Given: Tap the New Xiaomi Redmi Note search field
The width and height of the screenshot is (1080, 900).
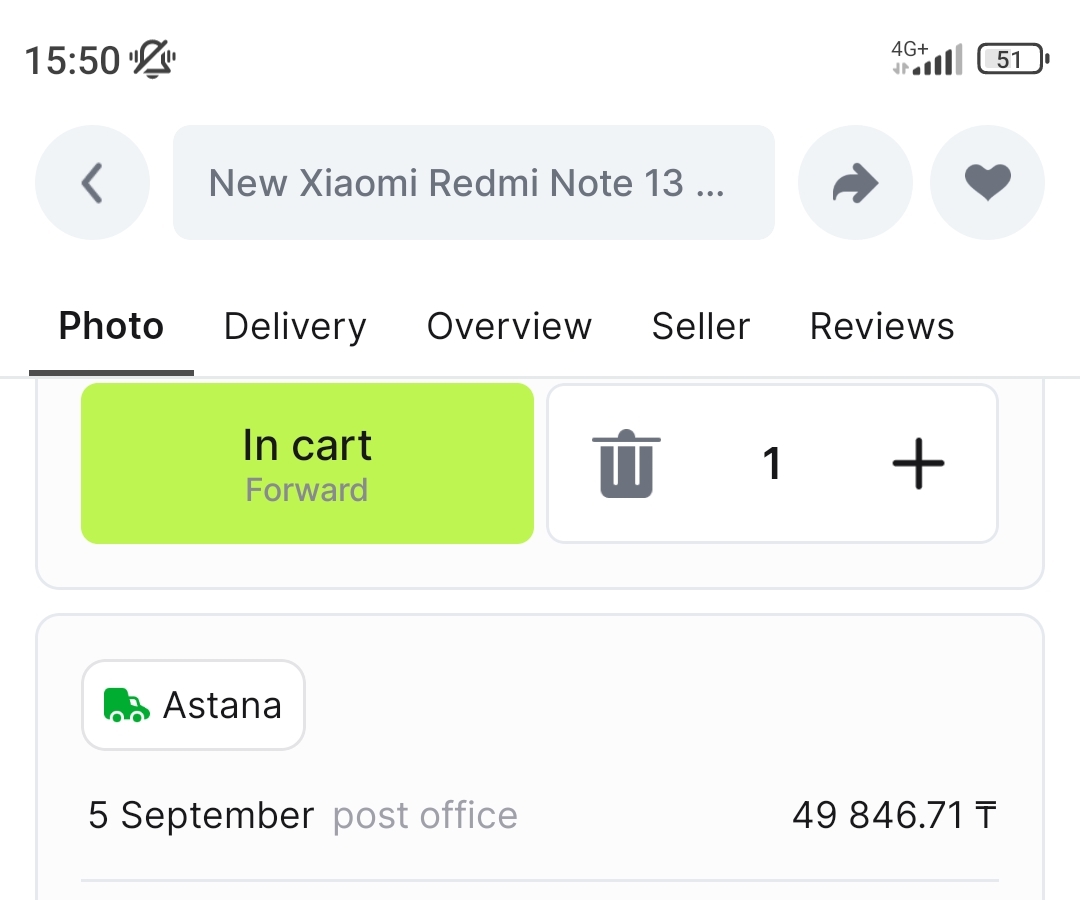Looking at the screenshot, I should point(473,183).
